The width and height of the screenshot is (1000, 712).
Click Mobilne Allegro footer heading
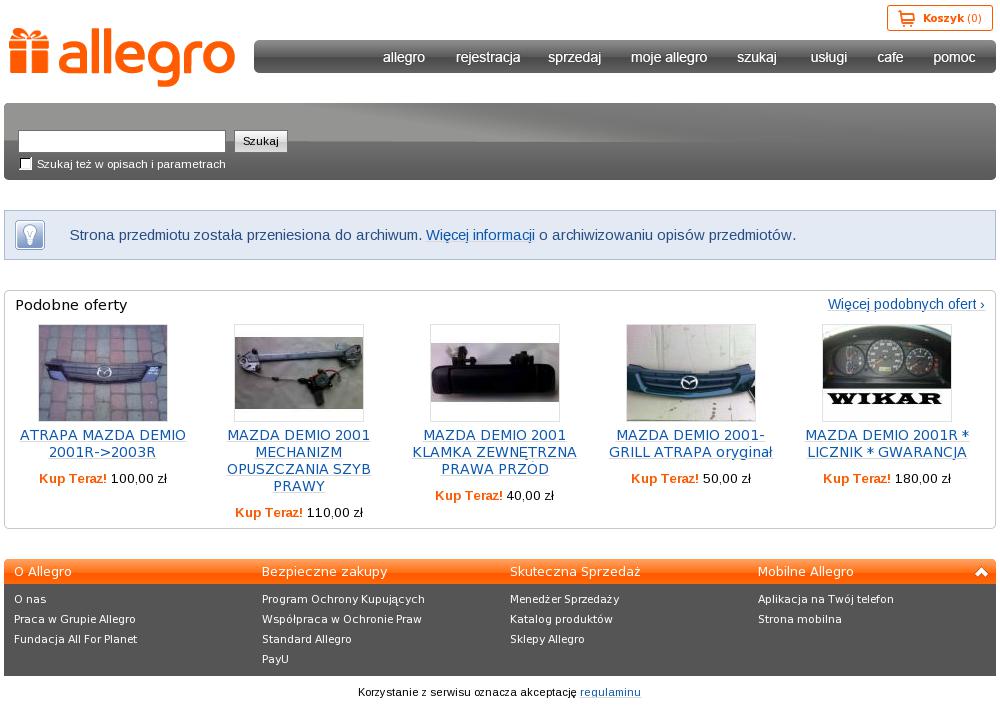point(805,572)
